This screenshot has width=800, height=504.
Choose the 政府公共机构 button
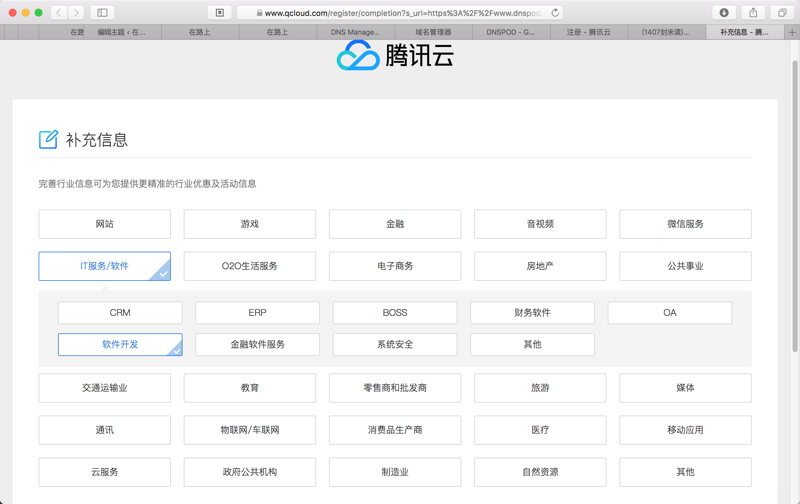pos(250,472)
